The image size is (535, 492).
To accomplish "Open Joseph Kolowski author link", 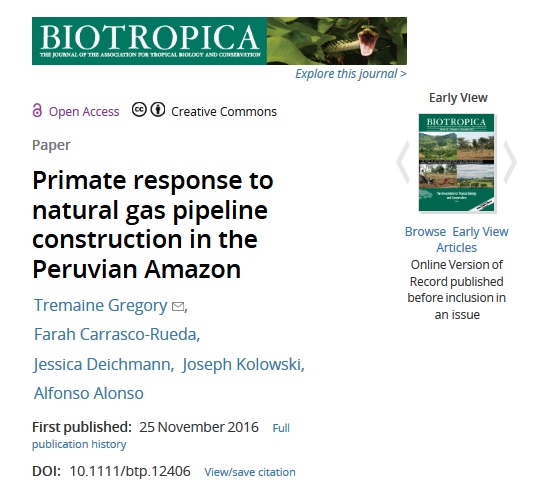I will point(243,364).
